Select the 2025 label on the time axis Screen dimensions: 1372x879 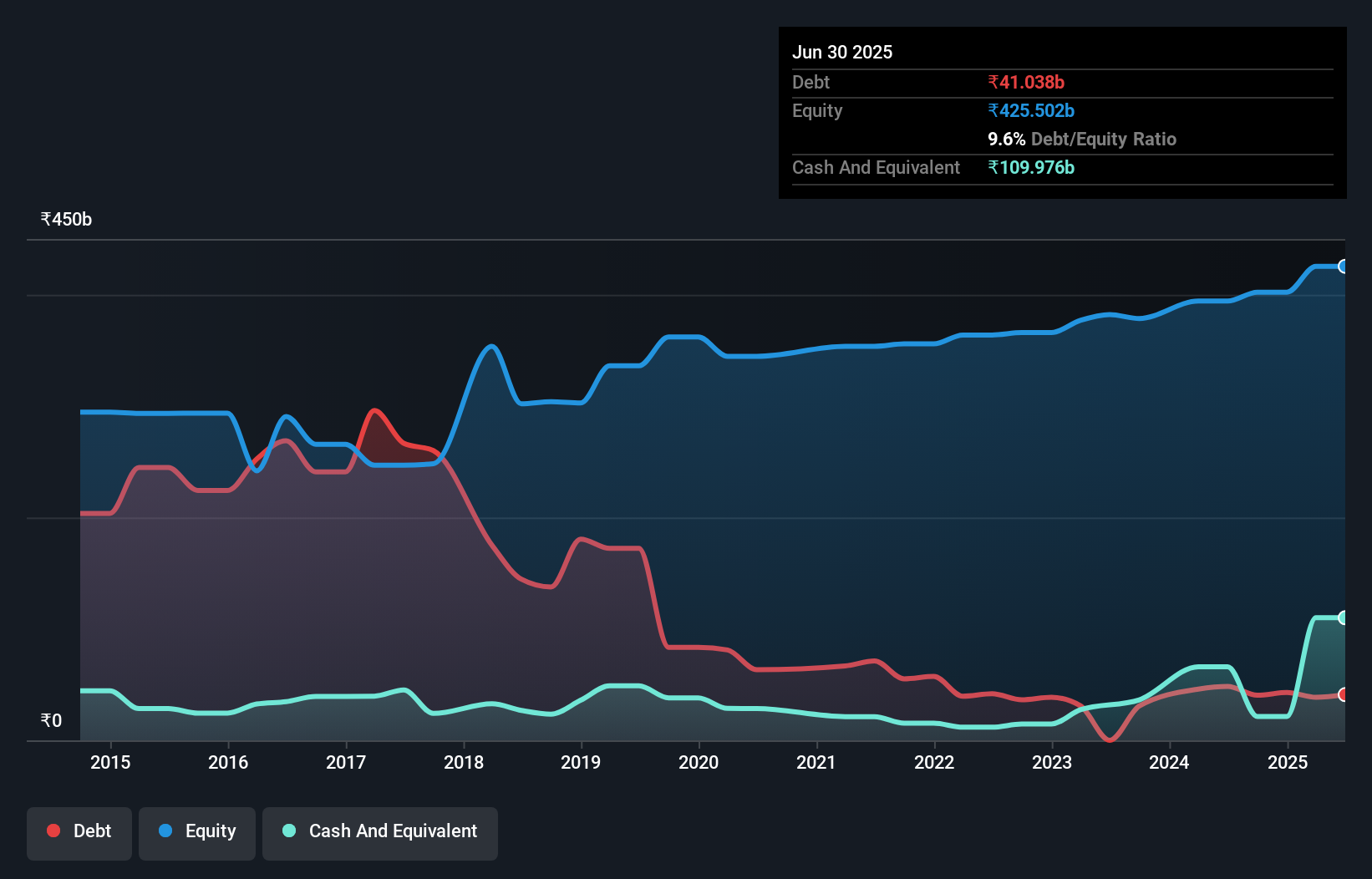(1288, 762)
